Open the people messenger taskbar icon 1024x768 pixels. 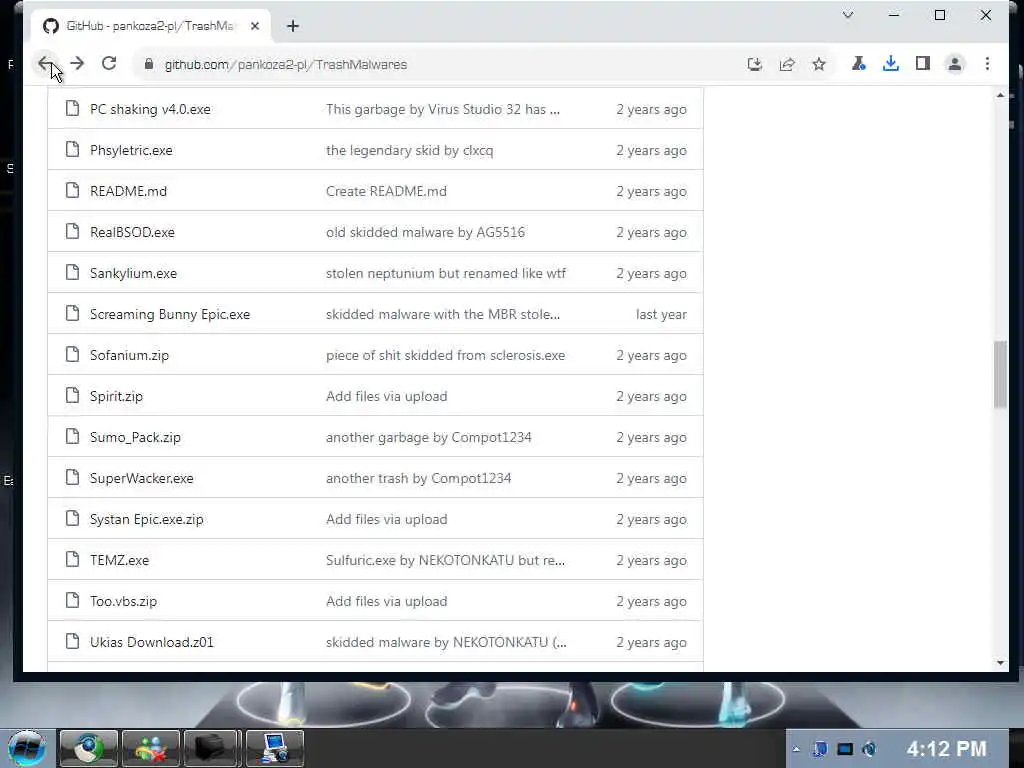(x=150, y=748)
